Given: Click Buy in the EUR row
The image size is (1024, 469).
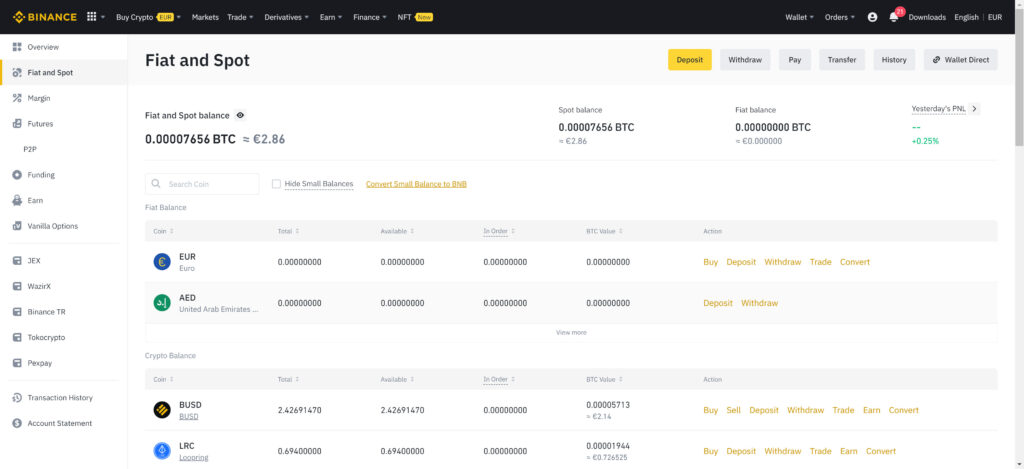Looking at the screenshot, I should tap(711, 262).
